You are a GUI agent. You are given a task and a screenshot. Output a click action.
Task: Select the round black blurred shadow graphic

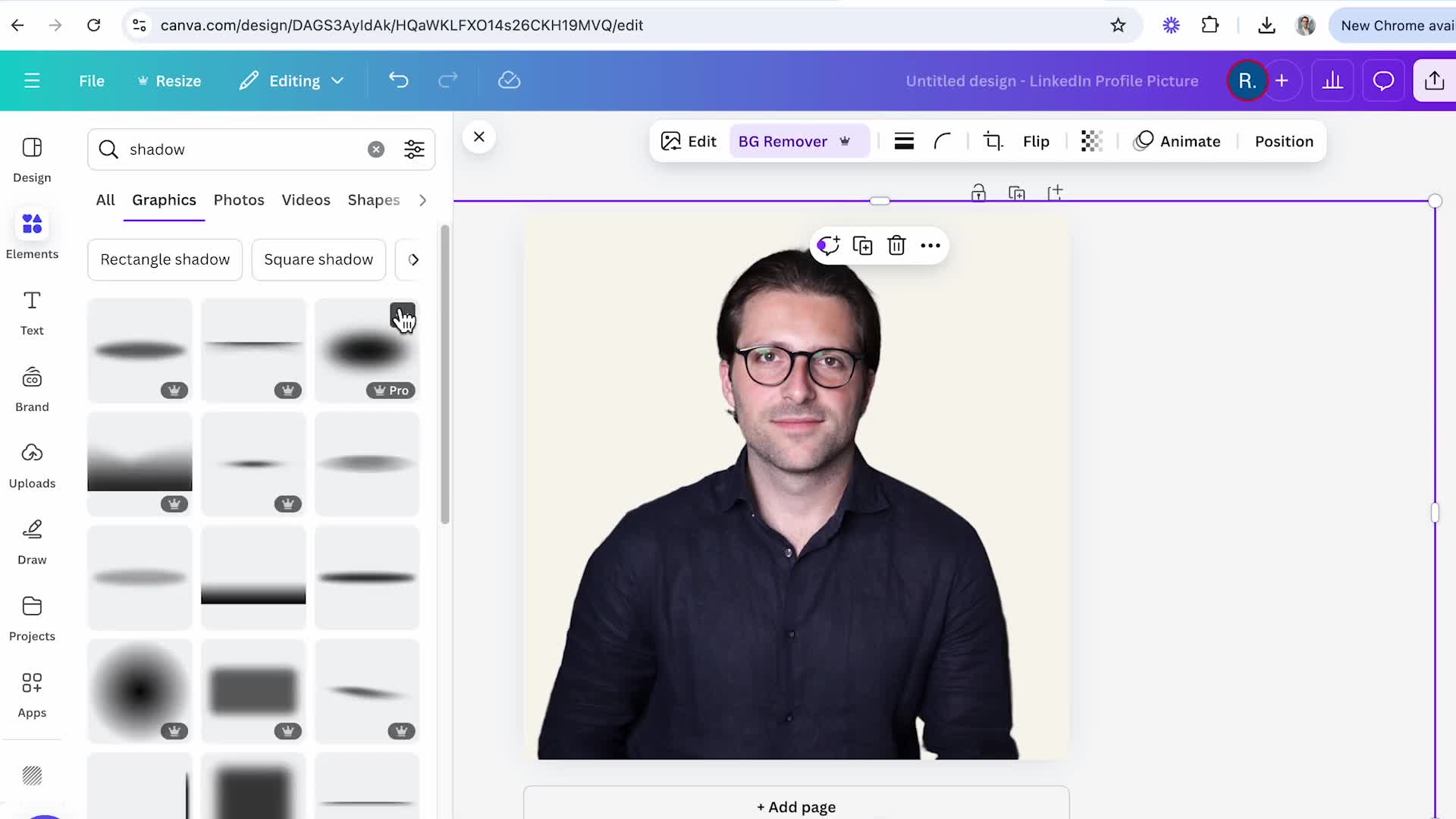pyautogui.click(x=140, y=691)
